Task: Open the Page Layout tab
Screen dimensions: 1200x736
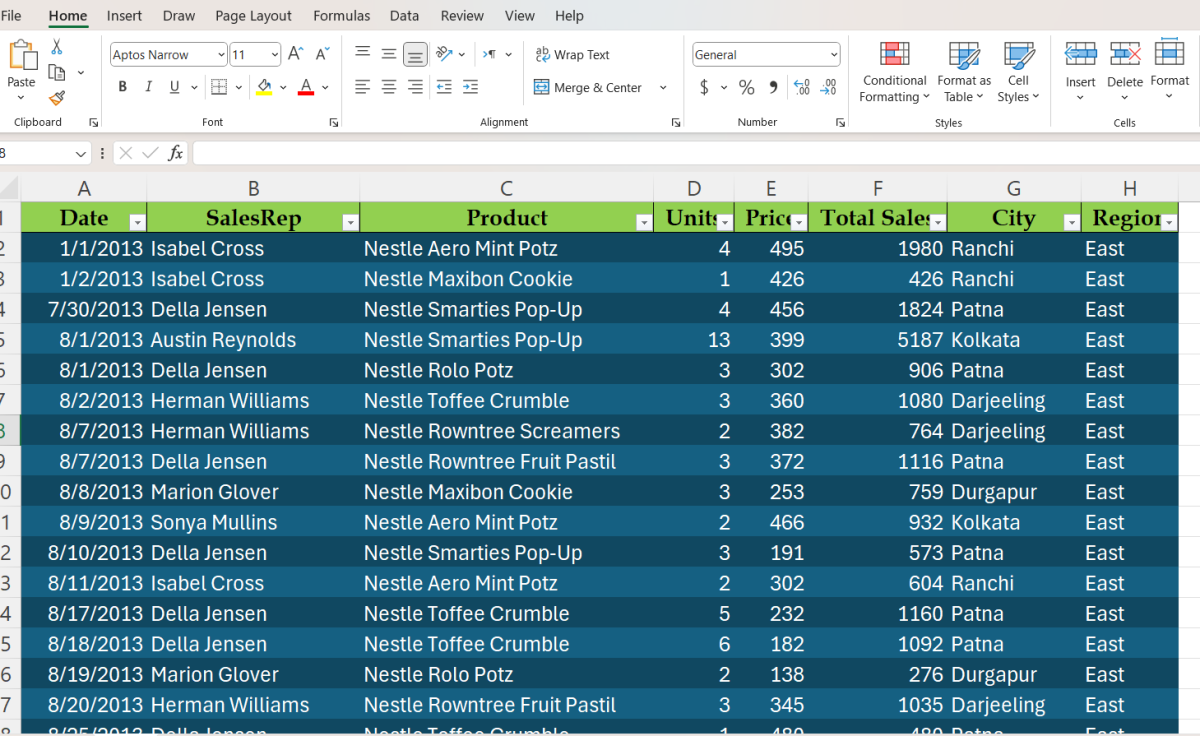Action: (253, 16)
